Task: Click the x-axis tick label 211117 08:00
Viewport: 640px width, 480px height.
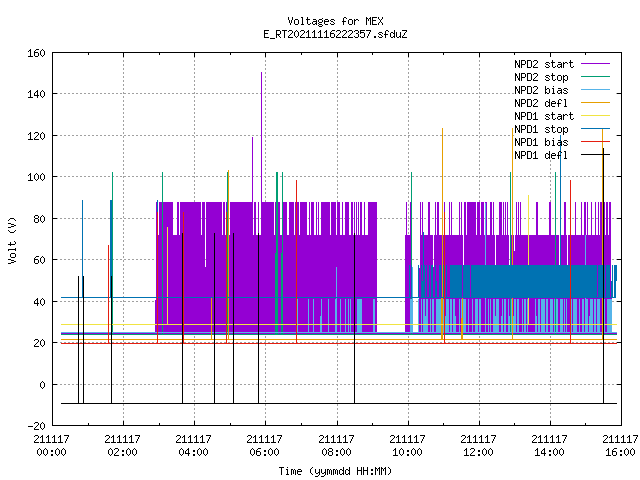Action: pyautogui.click(x=336, y=446)
